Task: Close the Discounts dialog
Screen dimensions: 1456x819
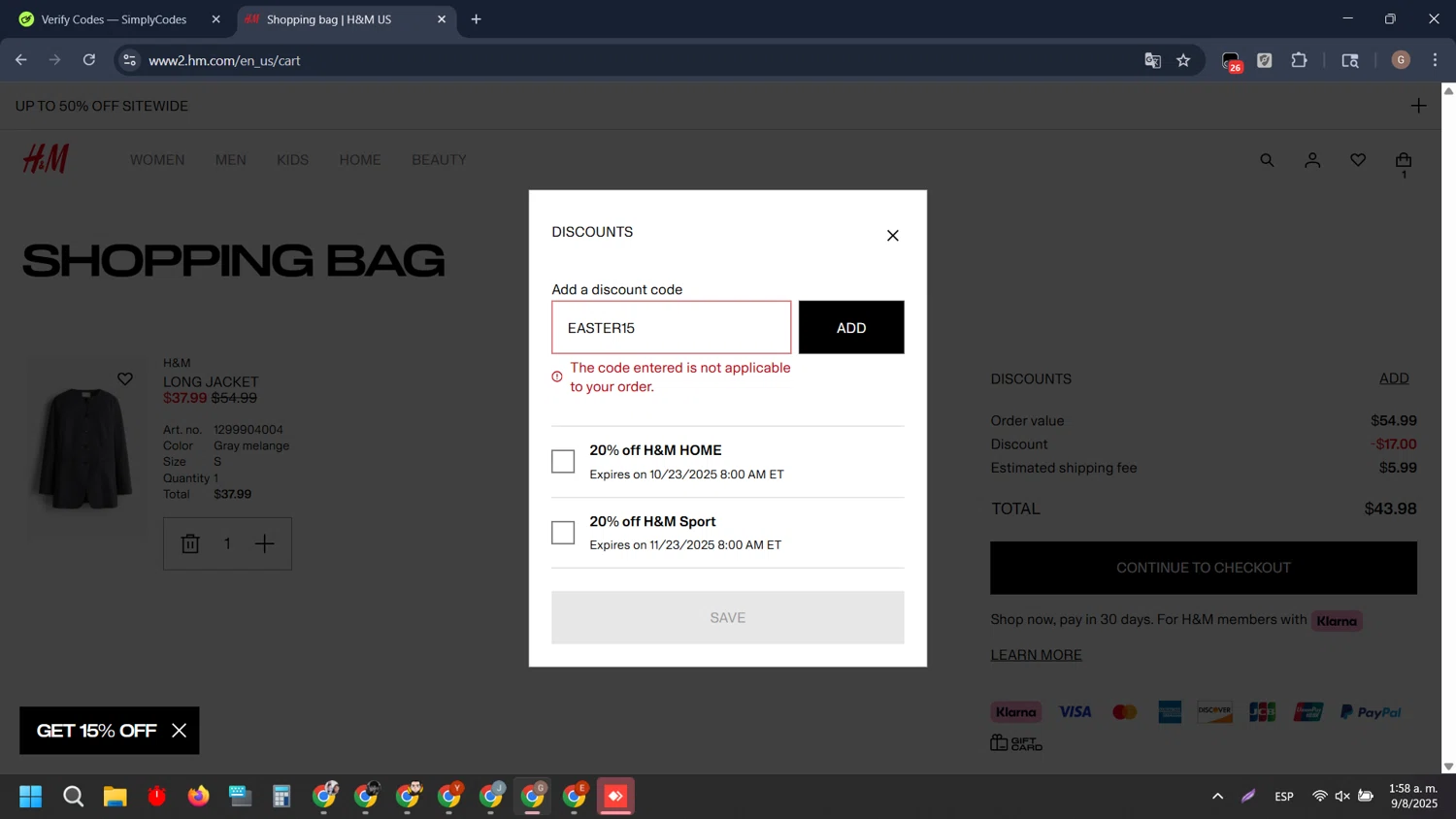Action: 893,236
